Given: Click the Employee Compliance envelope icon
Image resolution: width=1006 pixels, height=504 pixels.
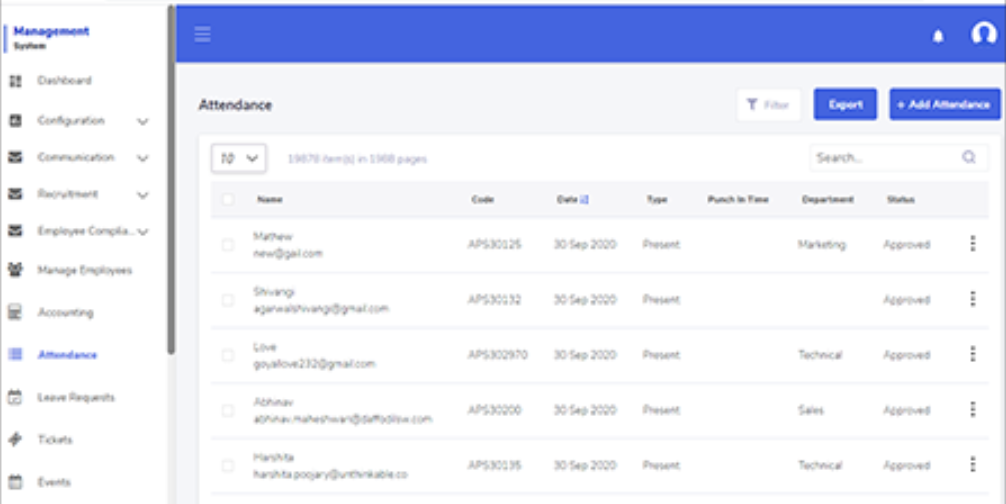Looking at the screenshot, I should (x=15, y=231).
